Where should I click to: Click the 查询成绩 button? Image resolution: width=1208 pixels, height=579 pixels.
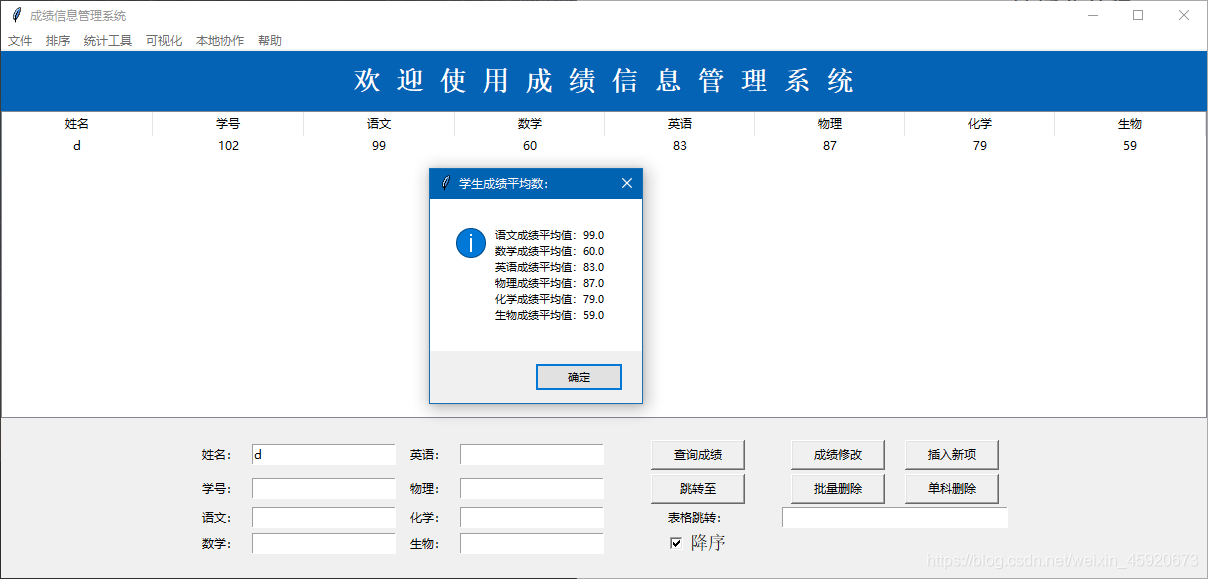pos(698,454)
